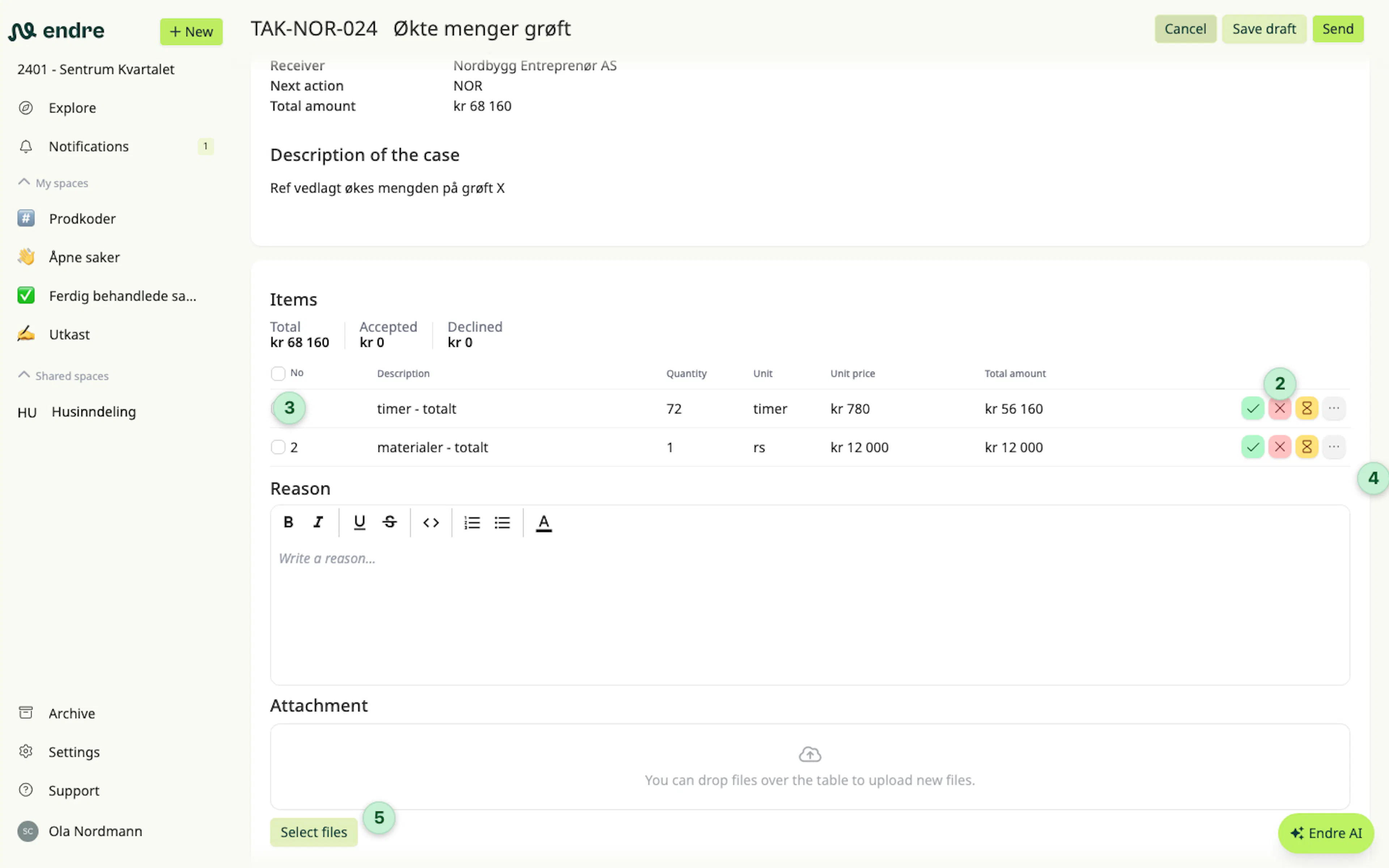Viewport: 1389px width, 868px height.
Task: Accept the materialer - totalt item
Action: tap(1252, 447)
